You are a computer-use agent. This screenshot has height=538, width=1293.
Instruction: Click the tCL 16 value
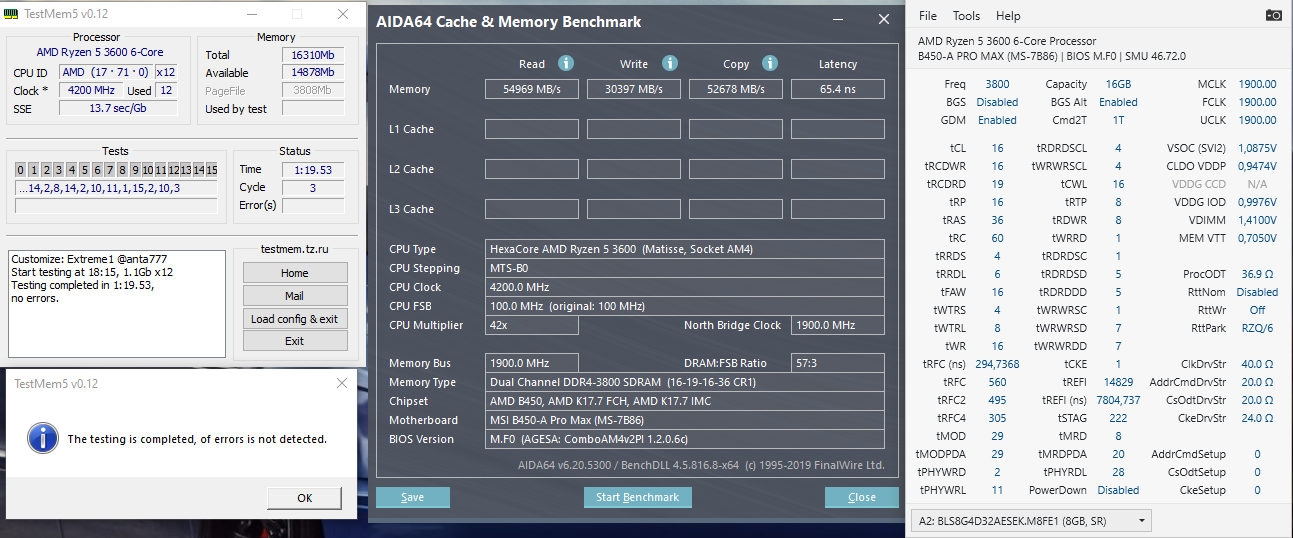[x=997, y=148]
